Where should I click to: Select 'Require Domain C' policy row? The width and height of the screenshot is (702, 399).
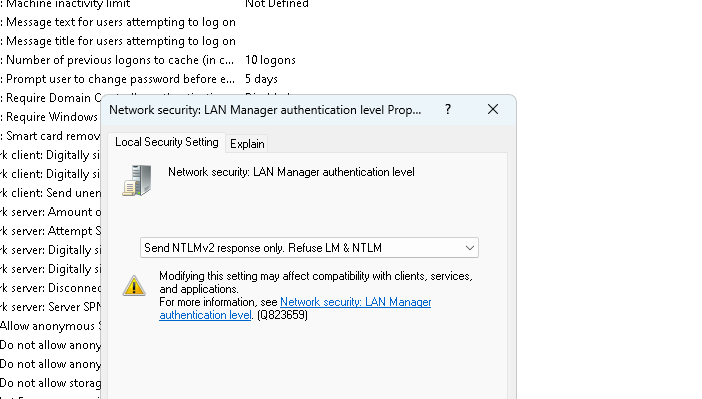coord(51,98)
